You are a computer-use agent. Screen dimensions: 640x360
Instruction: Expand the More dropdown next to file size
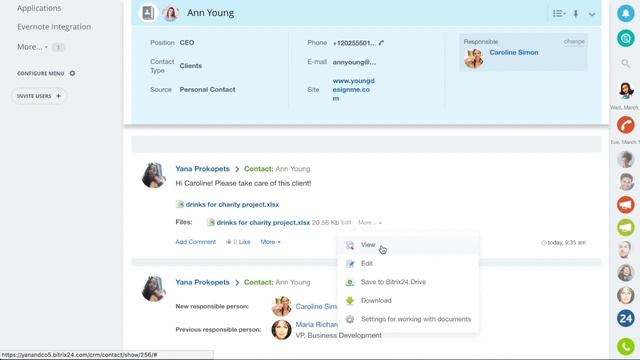pyautogui.click(x=370, y=222)
